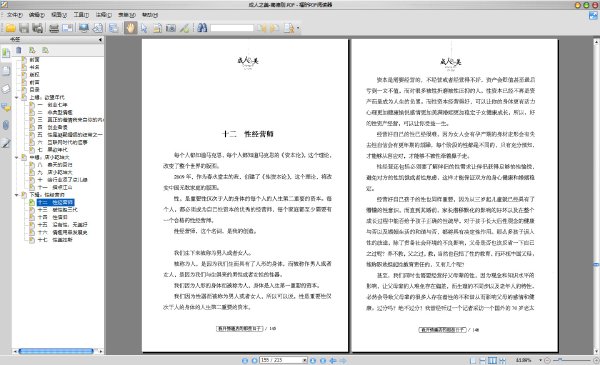600x365 pixels.
Task: Click the rotate-page icon next to monitor
Action: (x=98, y=28)
